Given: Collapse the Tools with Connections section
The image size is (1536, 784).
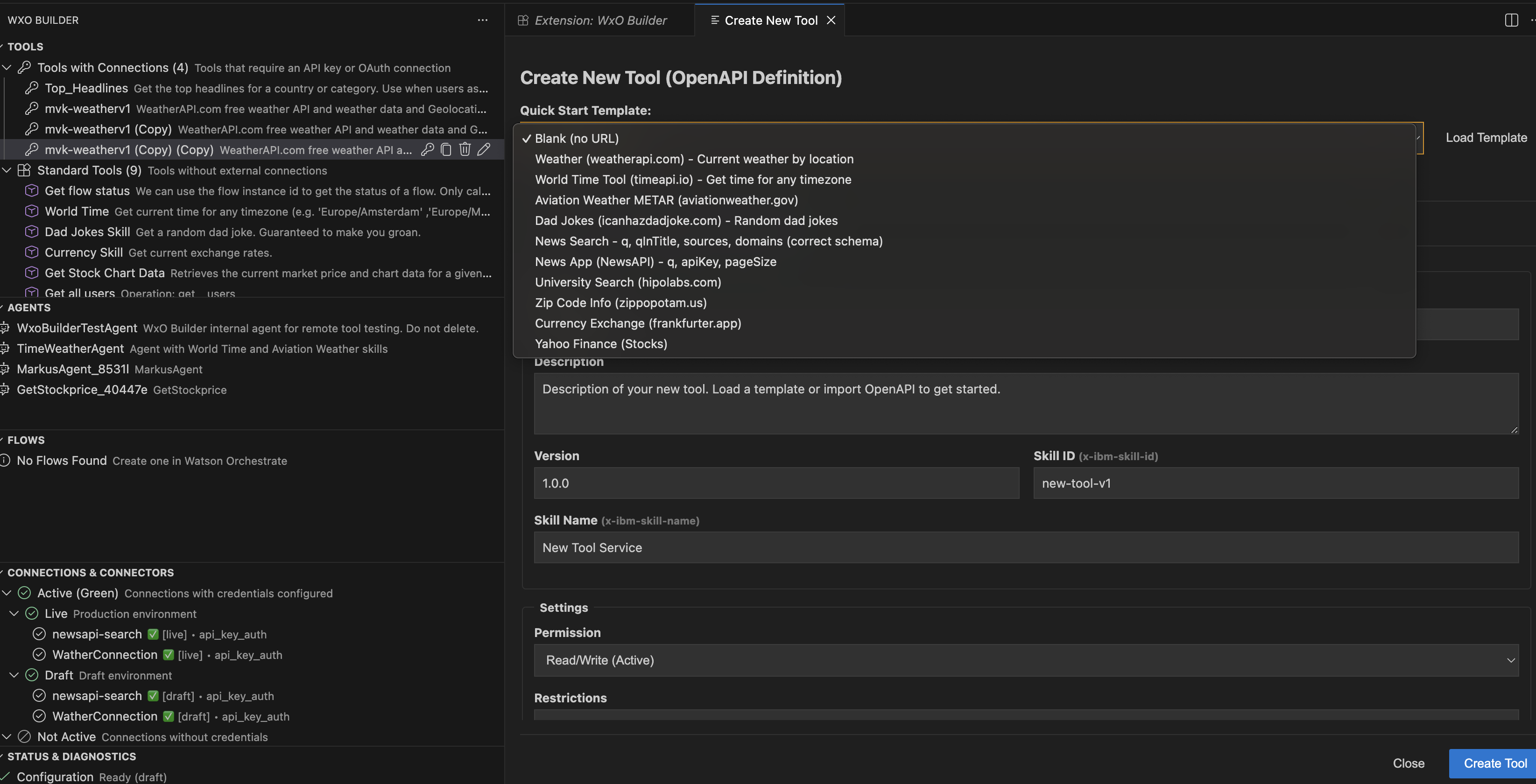Looking at the screenshot, I should pyautogui.click(x=7, y=67).
